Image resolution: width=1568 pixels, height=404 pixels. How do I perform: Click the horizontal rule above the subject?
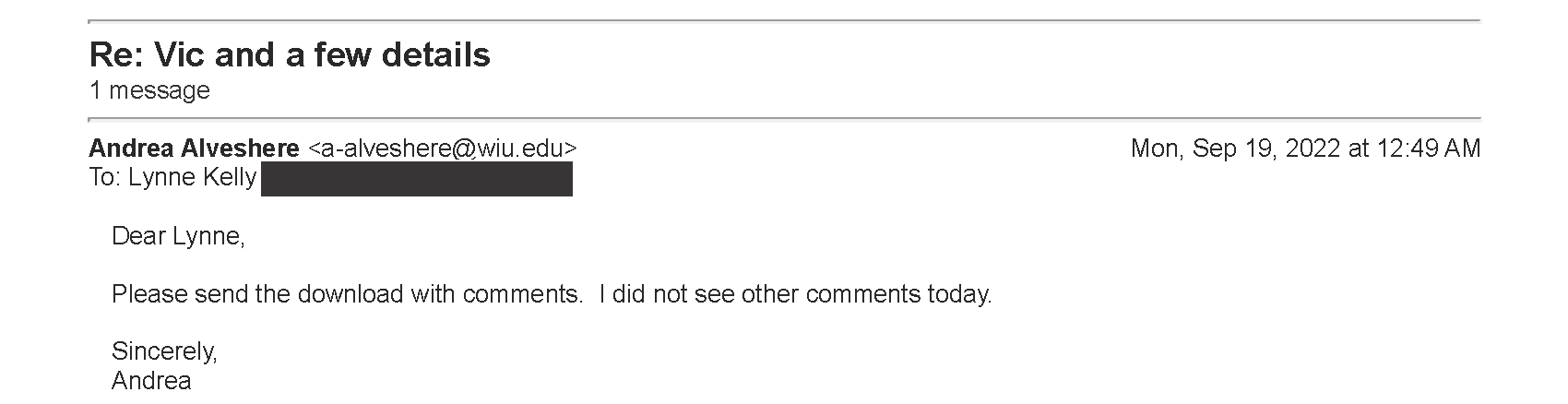pos(785,20)
